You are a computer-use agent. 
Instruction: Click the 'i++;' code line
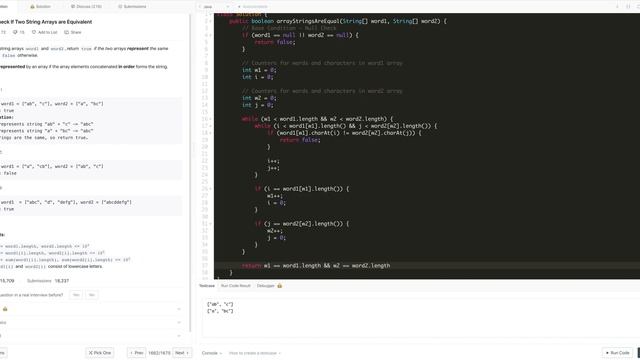tap(273, 161)
